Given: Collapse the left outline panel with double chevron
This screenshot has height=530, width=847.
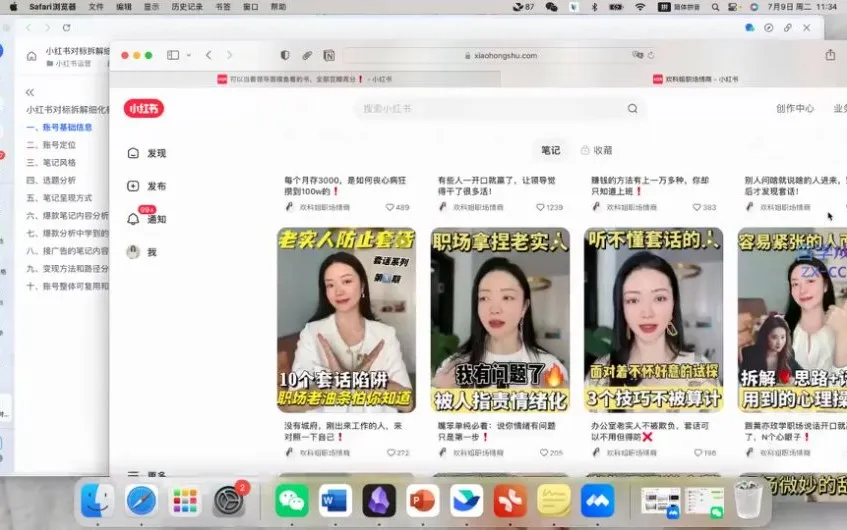Looking at the screenshot, I should 30,92.
